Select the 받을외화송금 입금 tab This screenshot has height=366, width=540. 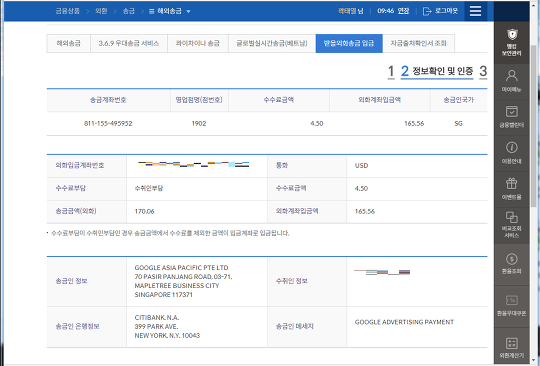click(x=349, y=43)
